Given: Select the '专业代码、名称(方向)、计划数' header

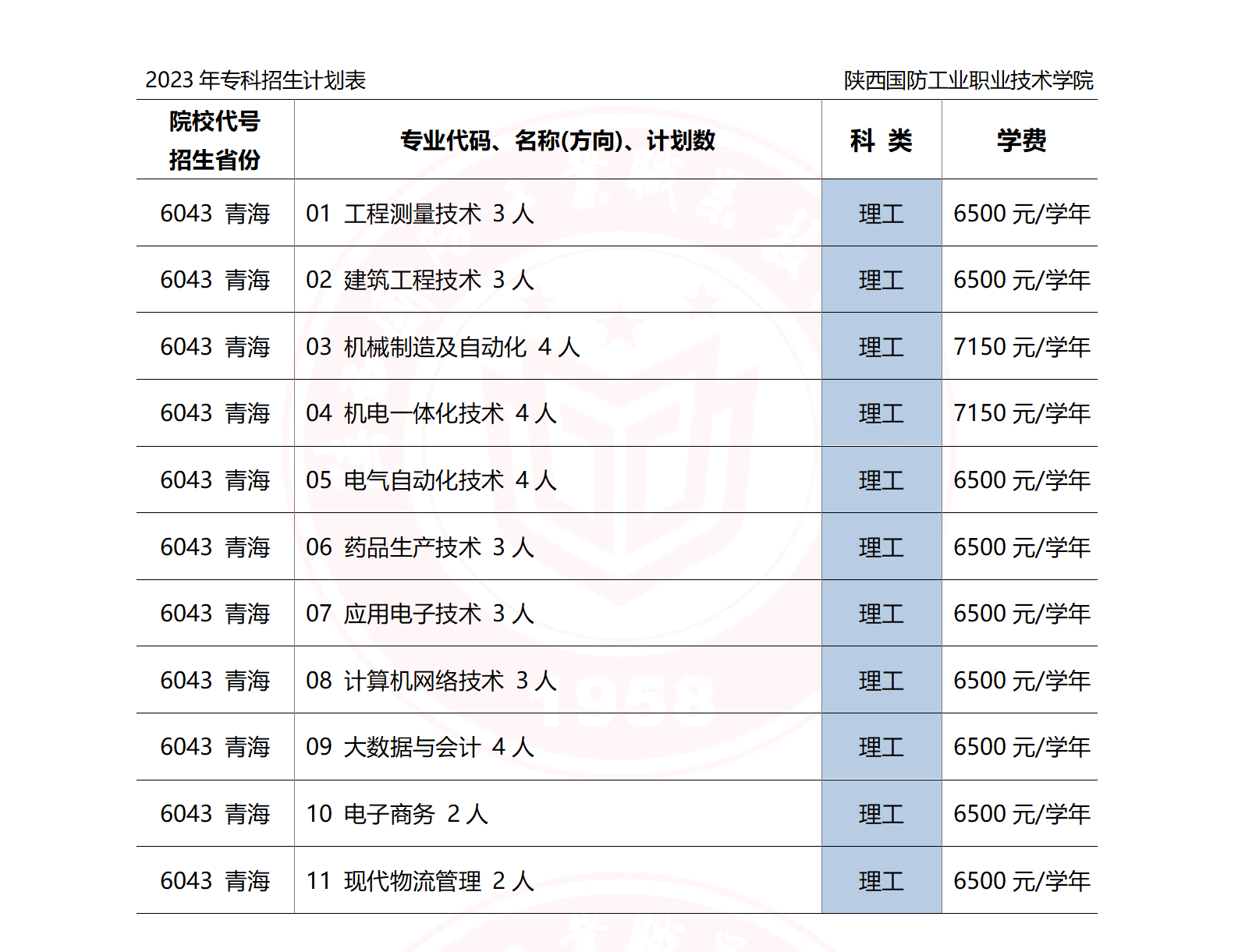Looking at the screenshot, I should 557,140.
